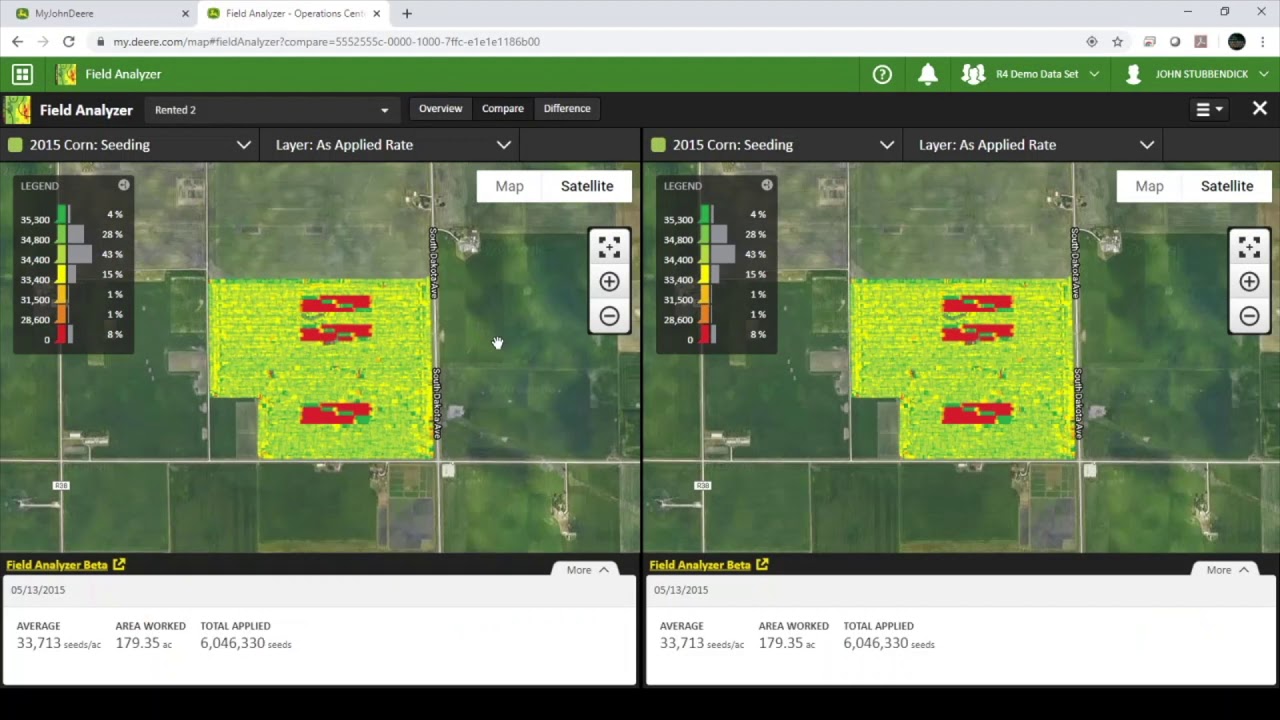Open the browser three-dot menu
Viewport: 1280px width, 720px height.
click(x=1264, y=42)
